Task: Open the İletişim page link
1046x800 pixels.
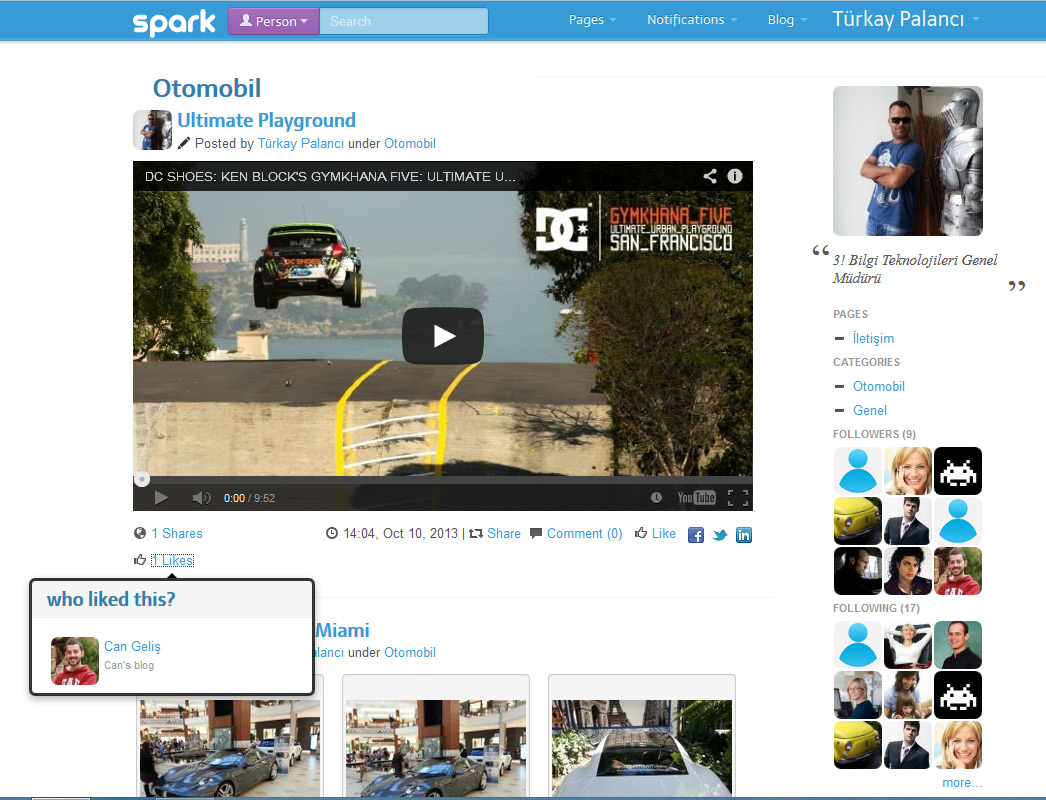Action: (873, 338)
